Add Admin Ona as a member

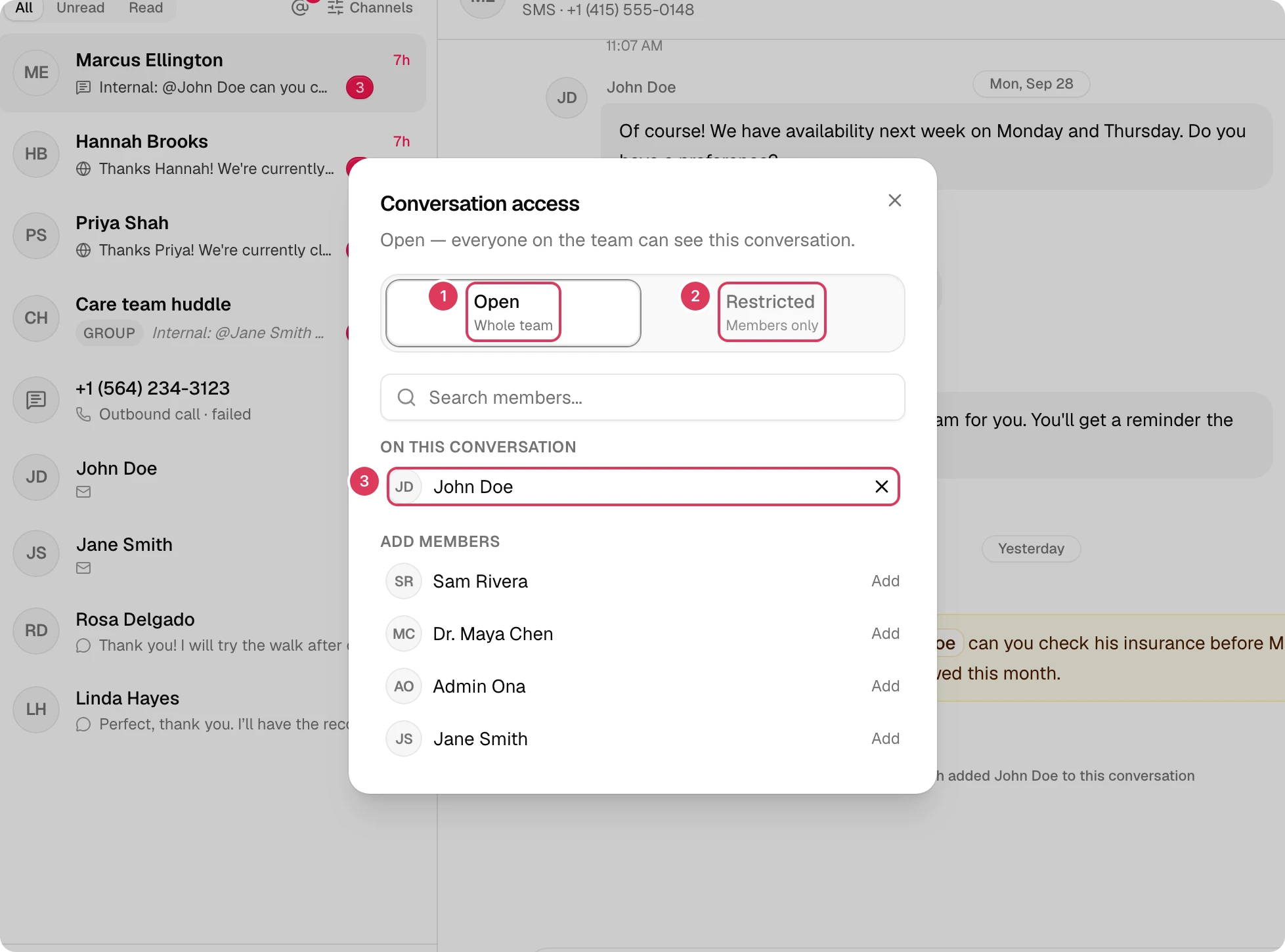pos(885,686)
